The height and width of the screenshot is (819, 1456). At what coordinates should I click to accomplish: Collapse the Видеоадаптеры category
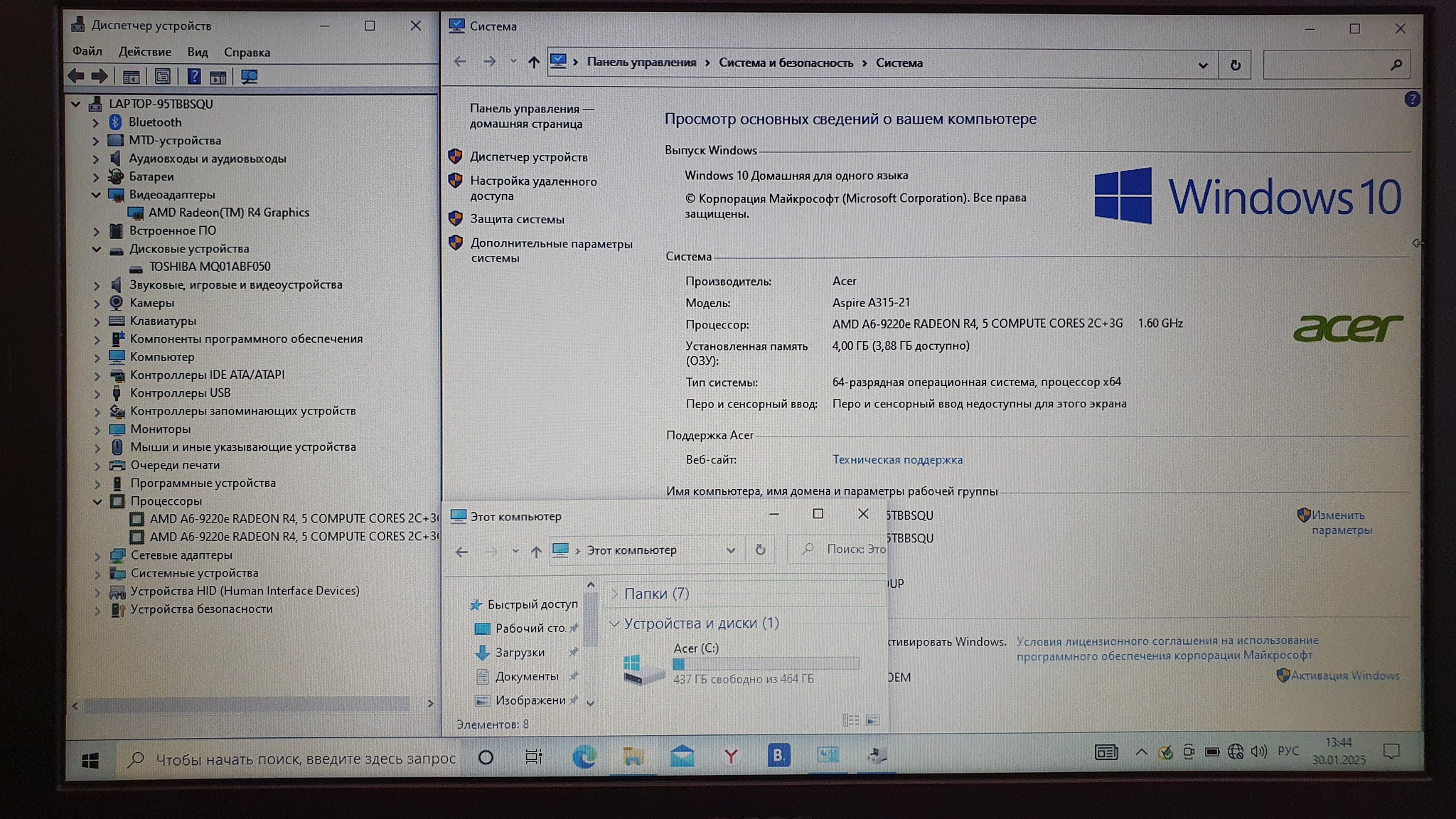tap(96, 195)
